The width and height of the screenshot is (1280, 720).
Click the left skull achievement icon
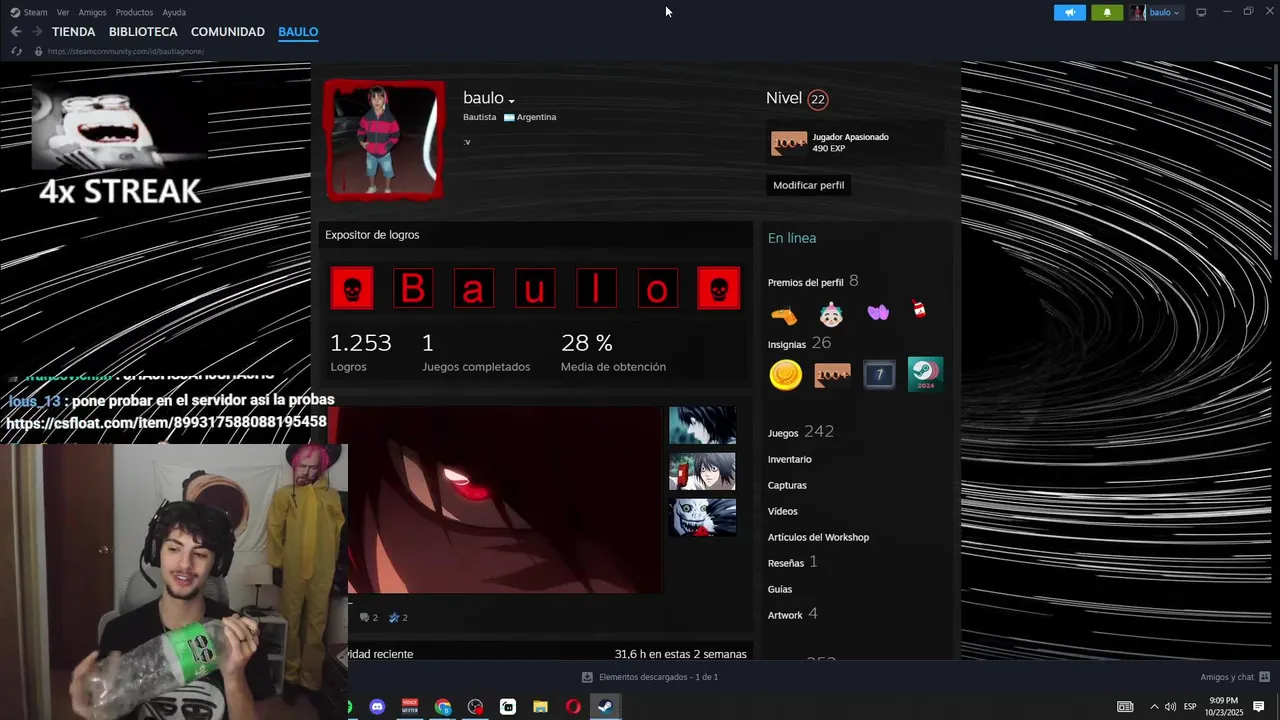pos(352,288)
